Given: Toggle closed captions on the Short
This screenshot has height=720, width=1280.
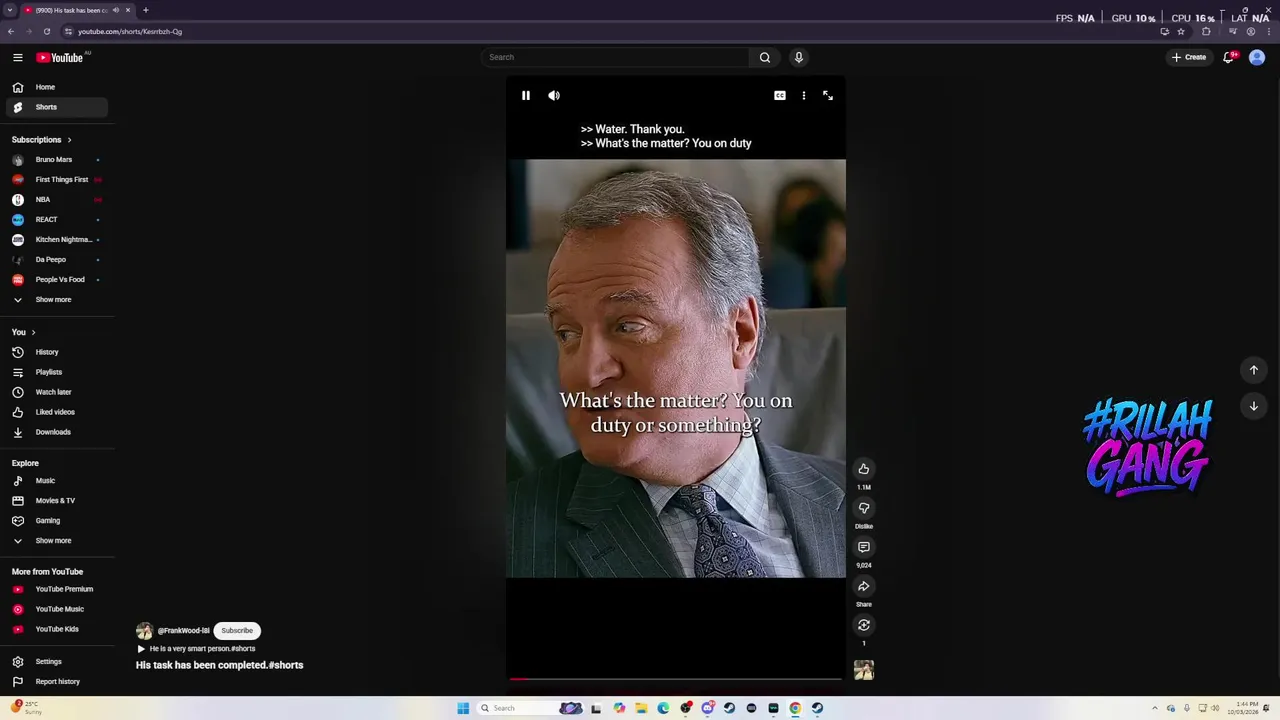Looking at the screenshot, I should tap(780, 96).
